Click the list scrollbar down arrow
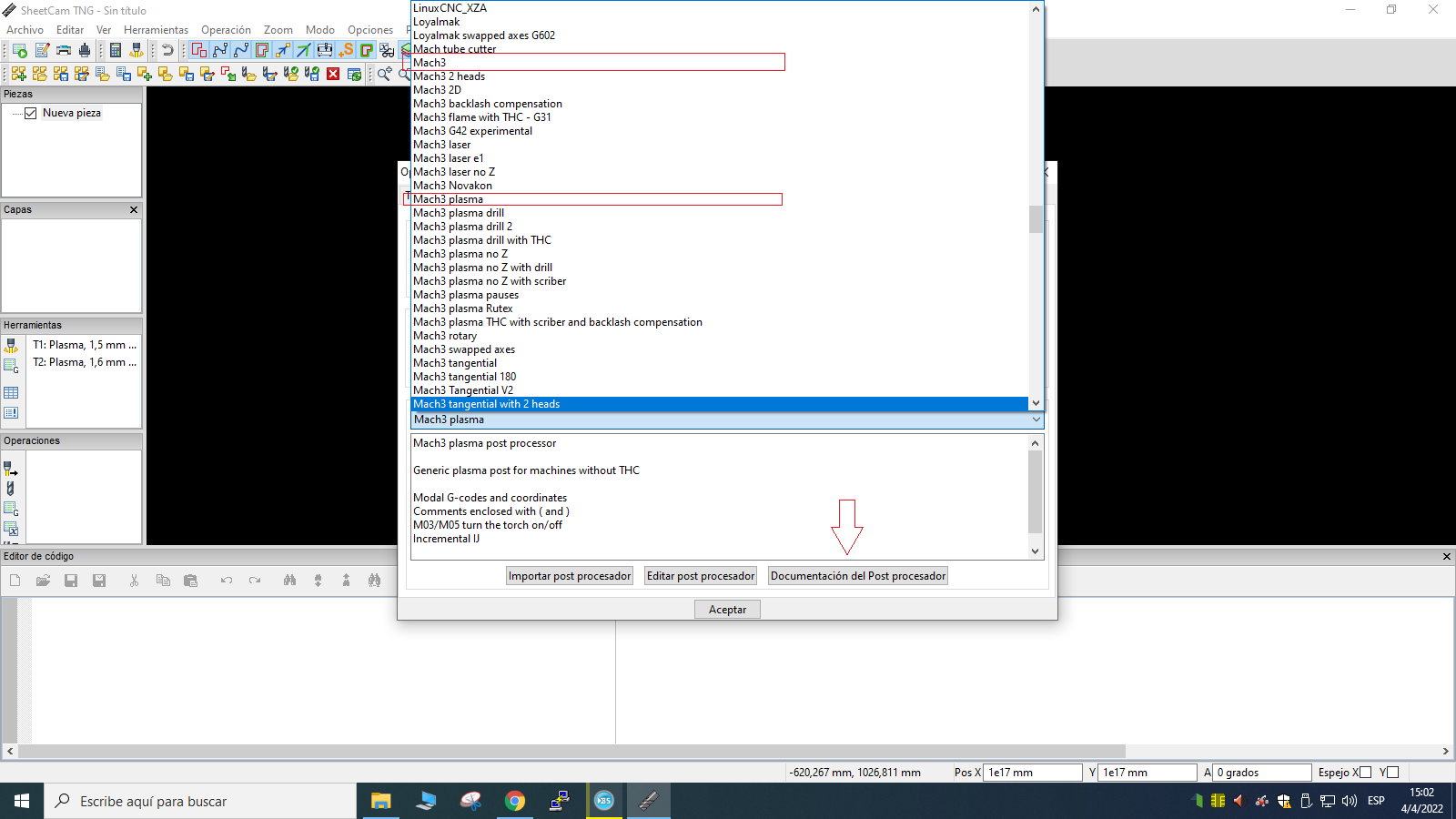Screen dimensions: 1456x819 click(1036, 403)
